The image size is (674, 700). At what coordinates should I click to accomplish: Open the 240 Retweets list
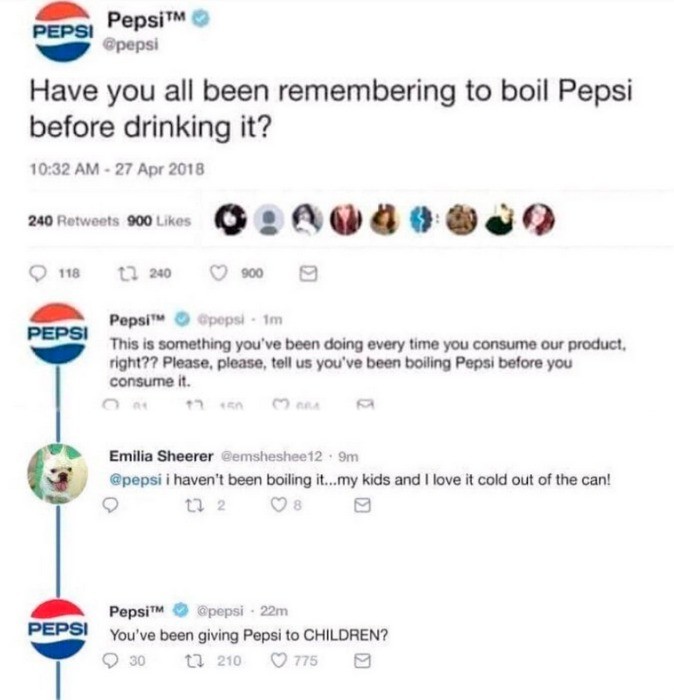tap(74, 221)
